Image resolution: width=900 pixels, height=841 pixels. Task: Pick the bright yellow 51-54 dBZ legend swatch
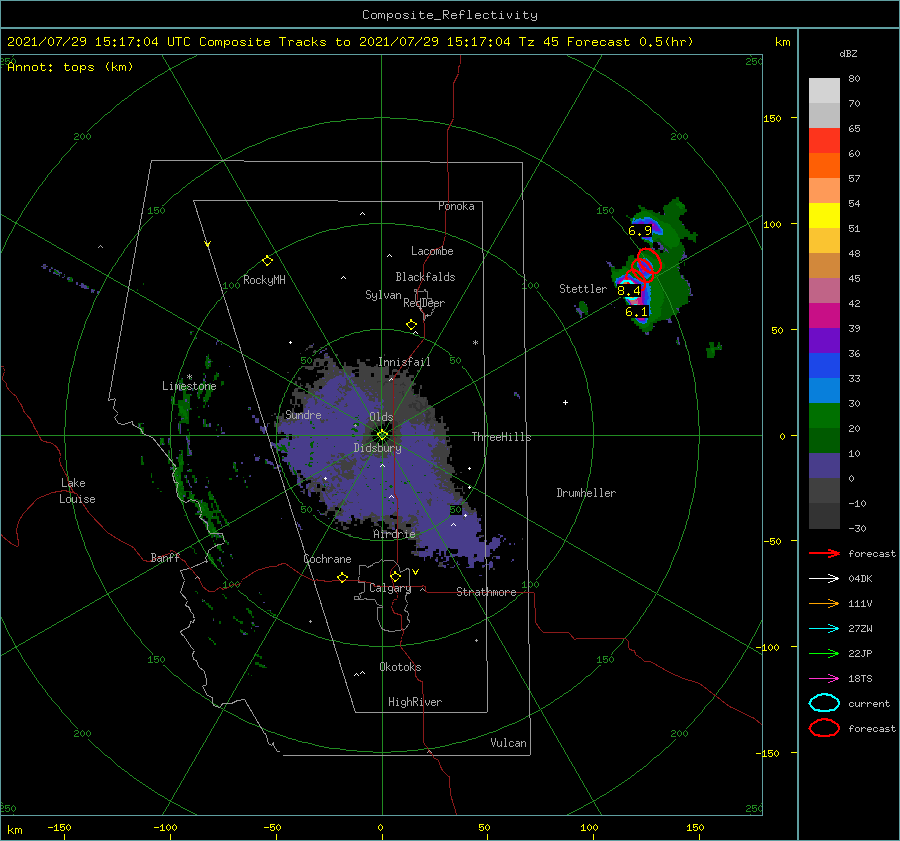click(x=824, y=215)
